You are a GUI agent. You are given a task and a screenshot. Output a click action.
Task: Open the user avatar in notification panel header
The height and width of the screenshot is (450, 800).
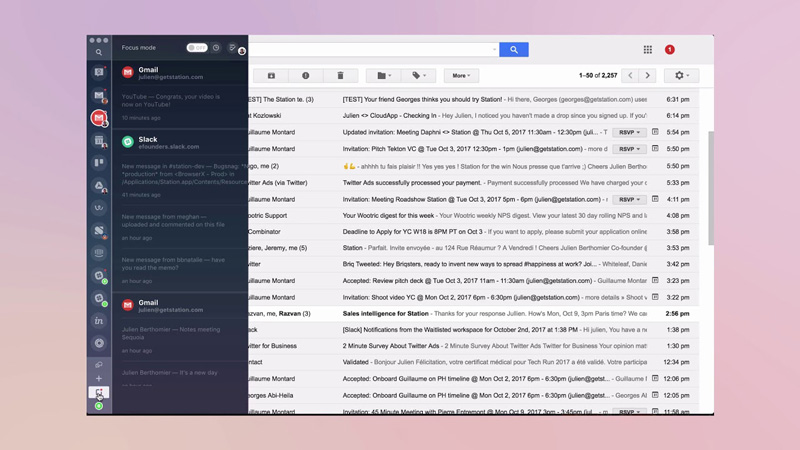coord(242,51)
